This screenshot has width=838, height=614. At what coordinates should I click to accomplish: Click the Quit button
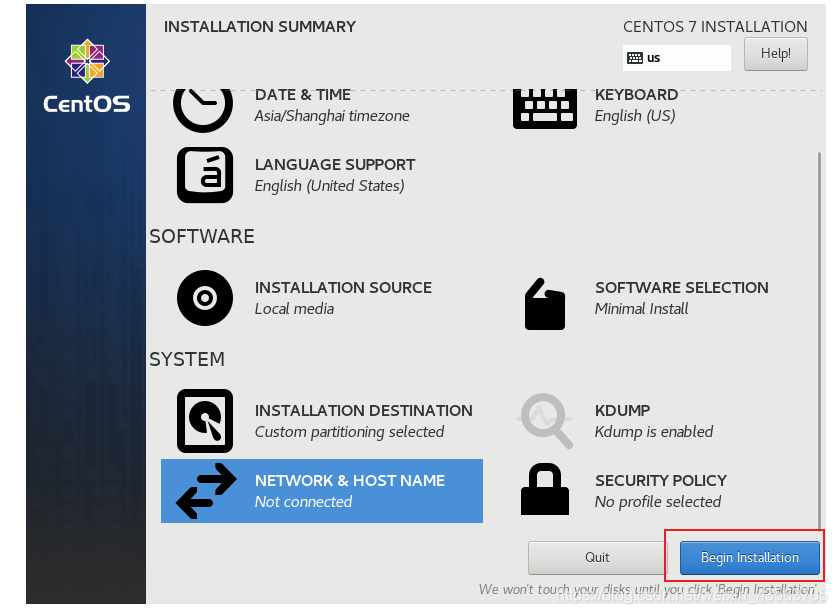[597, 557]
